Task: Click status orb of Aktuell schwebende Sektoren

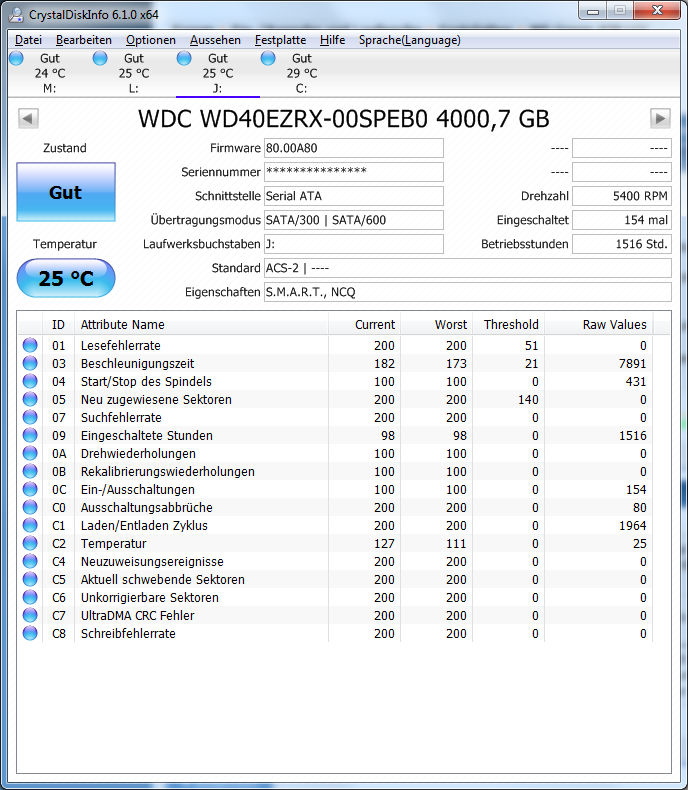Action: tap(30, 579)
